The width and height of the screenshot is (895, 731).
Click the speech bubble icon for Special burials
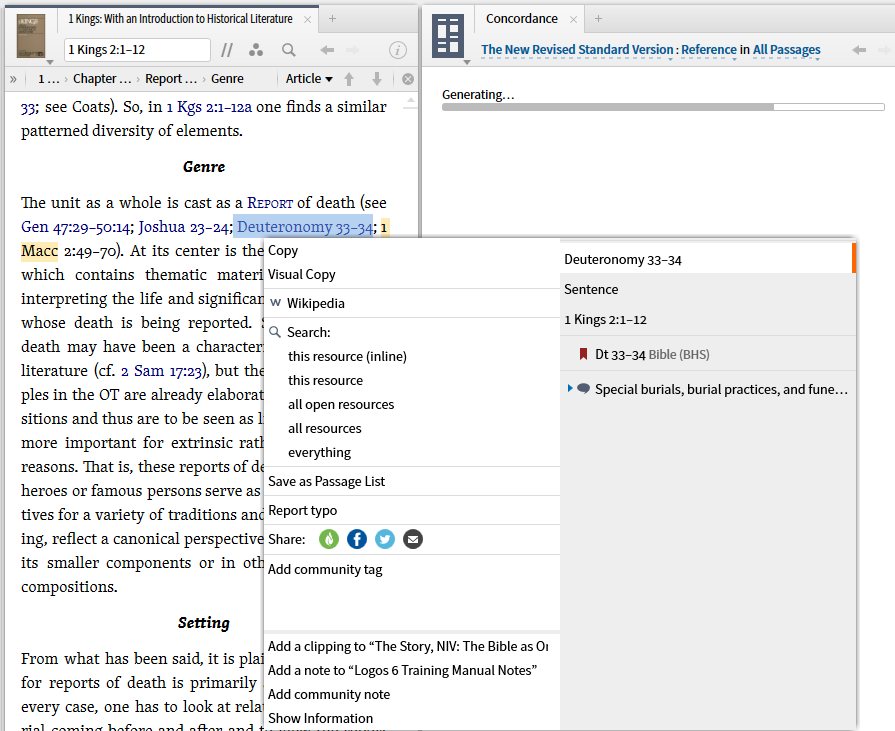[x=583, y=389]
